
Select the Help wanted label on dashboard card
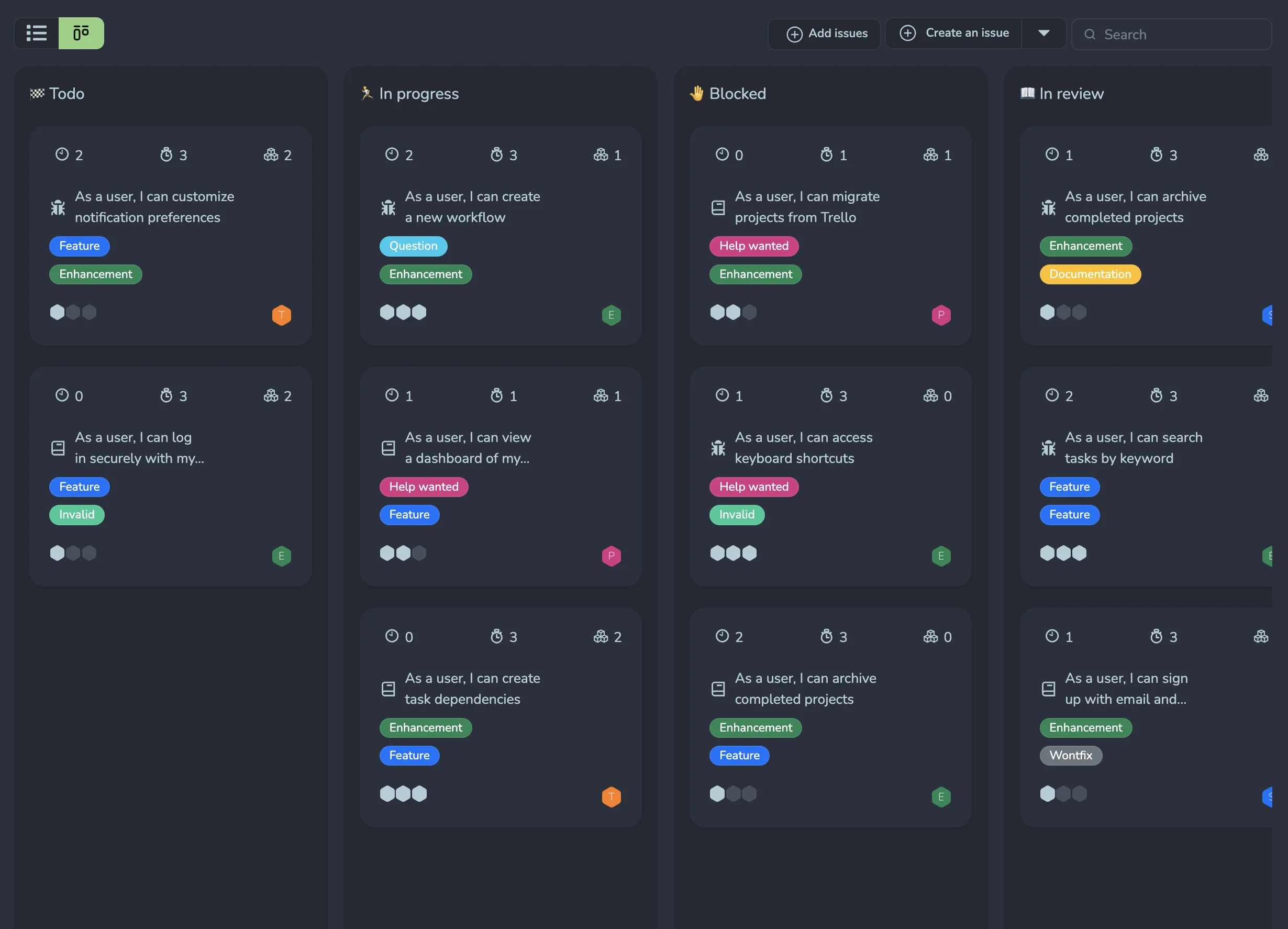[x=424, y=486]
